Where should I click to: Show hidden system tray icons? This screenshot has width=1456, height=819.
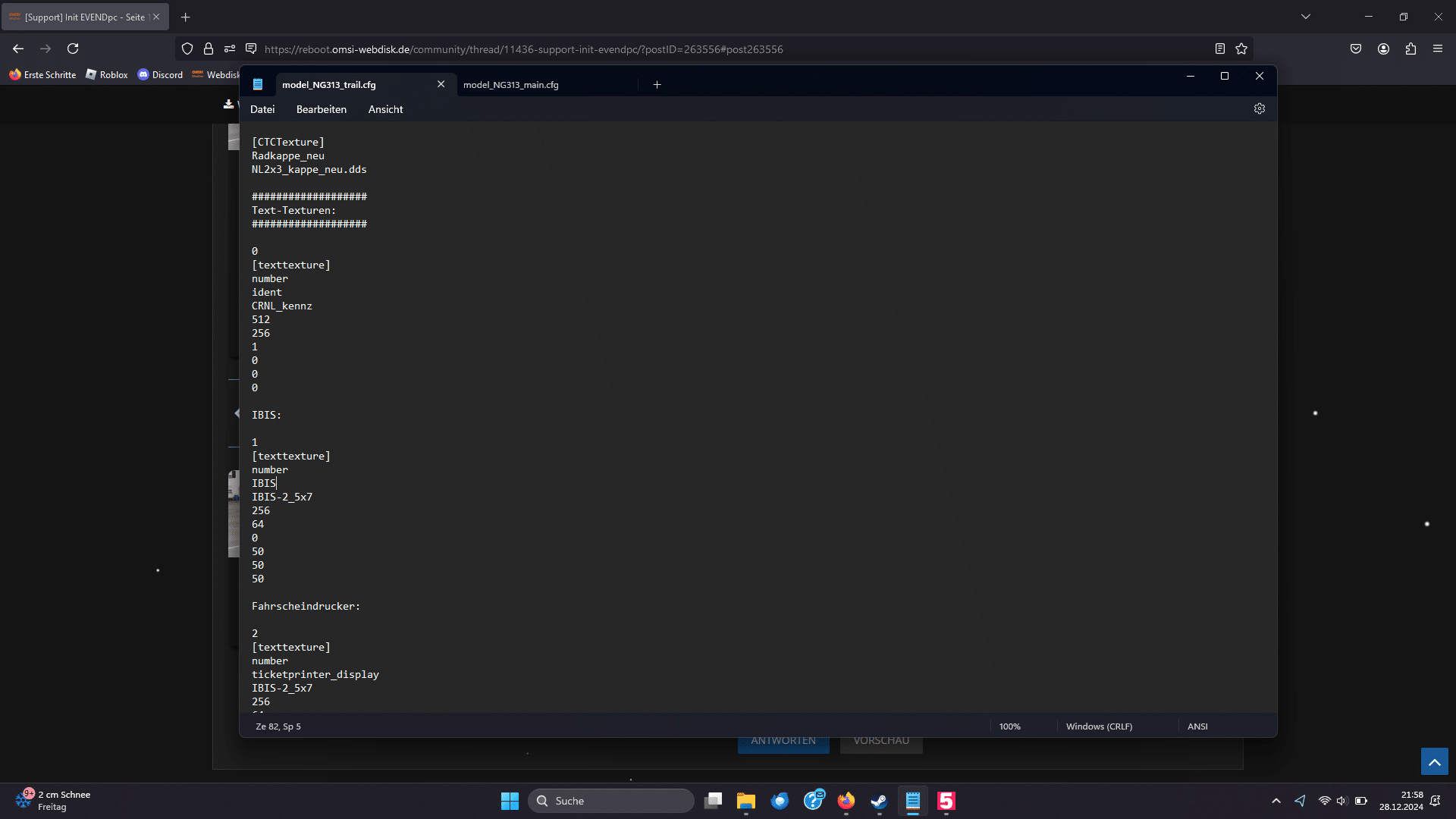coord(1276,801)
